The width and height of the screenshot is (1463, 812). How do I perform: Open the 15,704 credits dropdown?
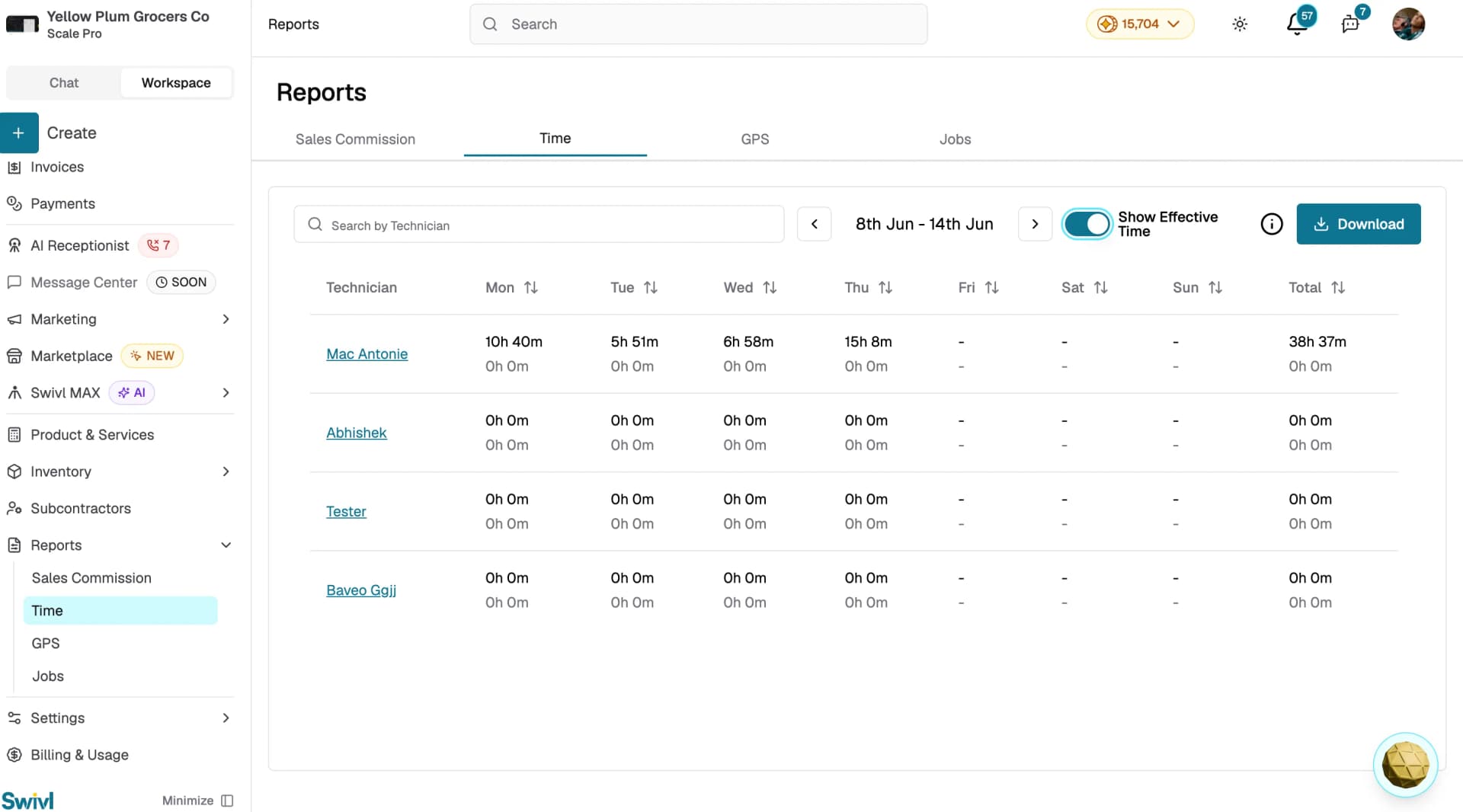click(x=1139, y=24)
